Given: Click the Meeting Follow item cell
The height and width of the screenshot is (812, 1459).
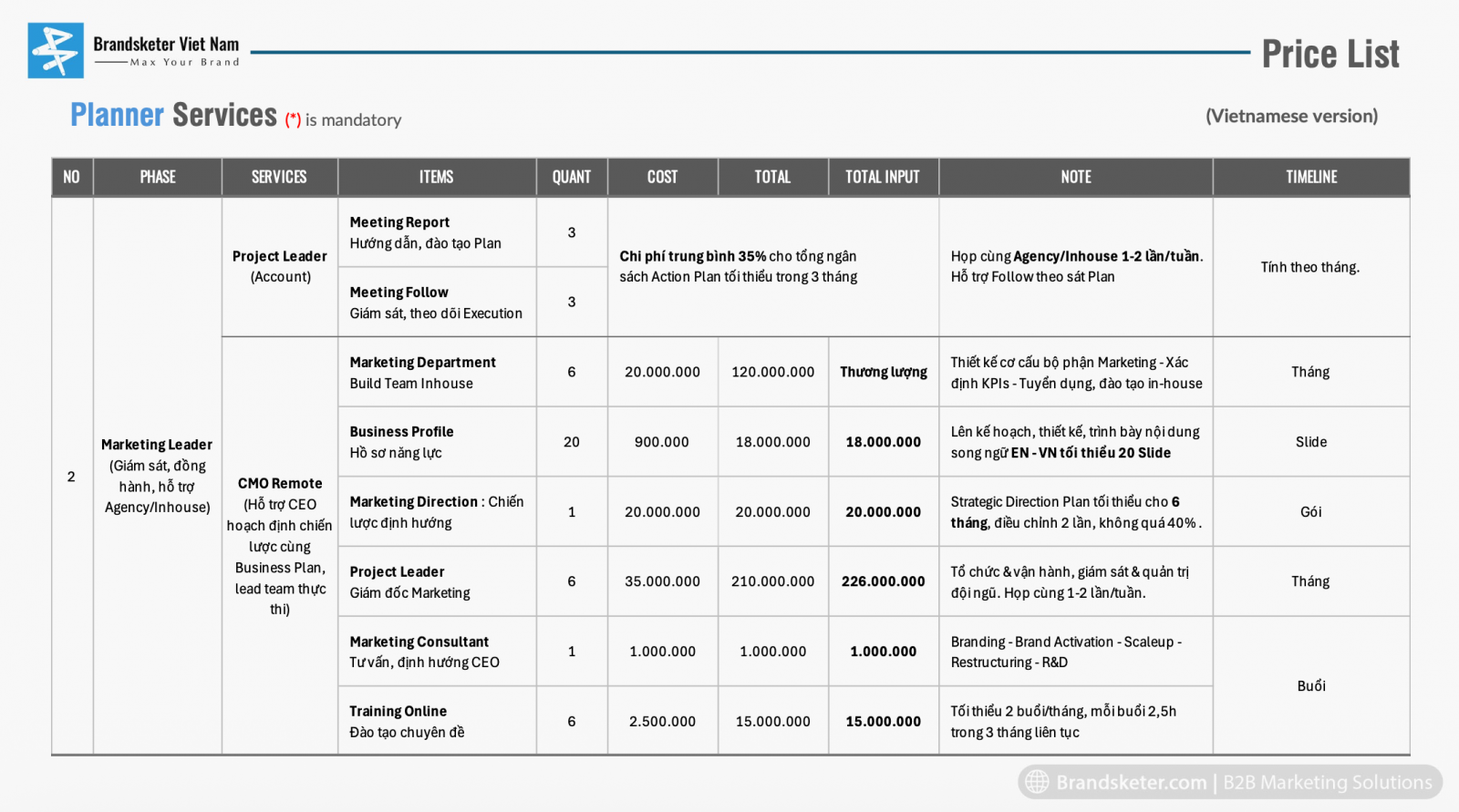Looking at the screenshot, I should [436, 303].
